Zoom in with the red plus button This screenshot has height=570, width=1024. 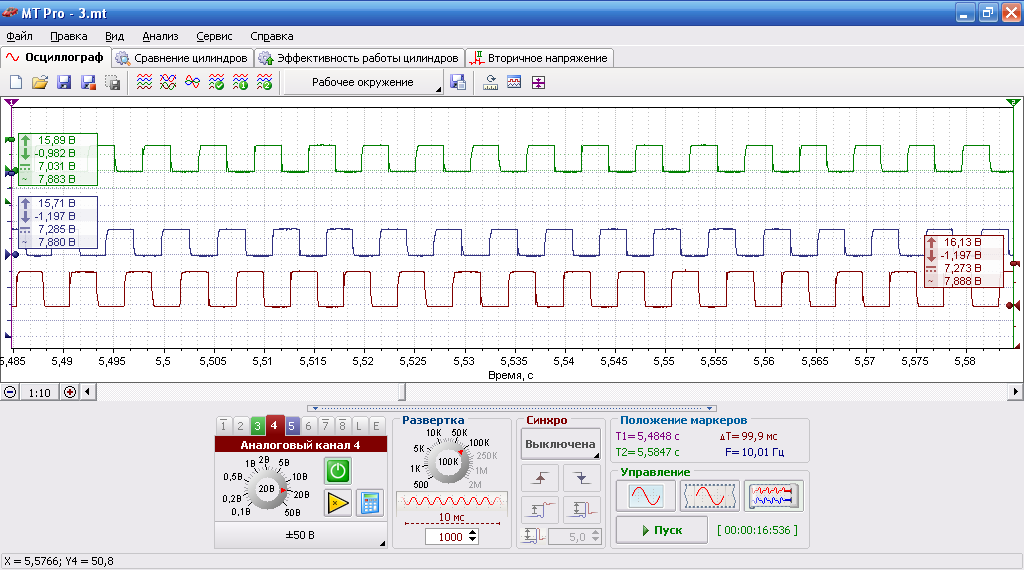click(69, 392)
